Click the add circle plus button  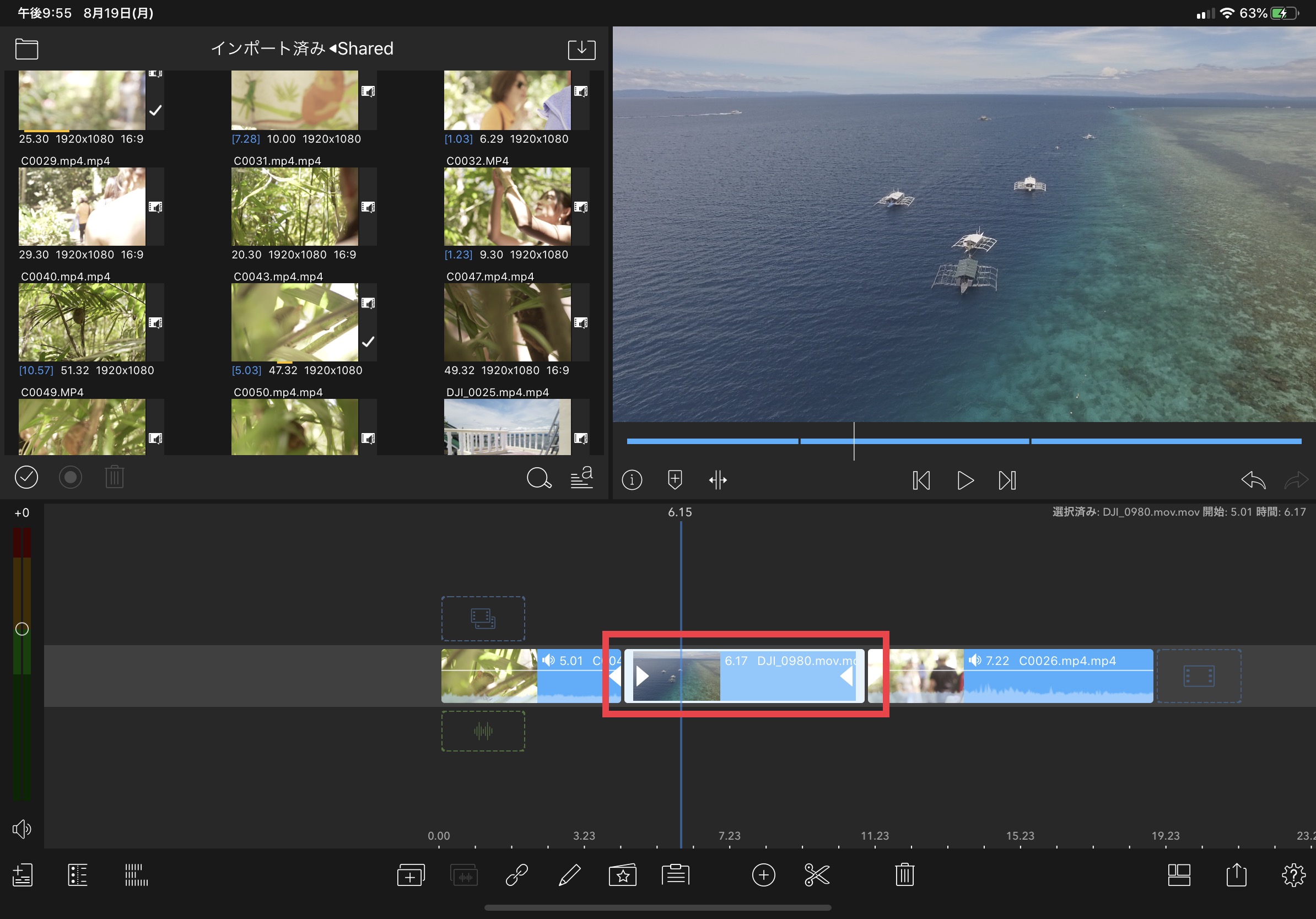coord(763,875)
